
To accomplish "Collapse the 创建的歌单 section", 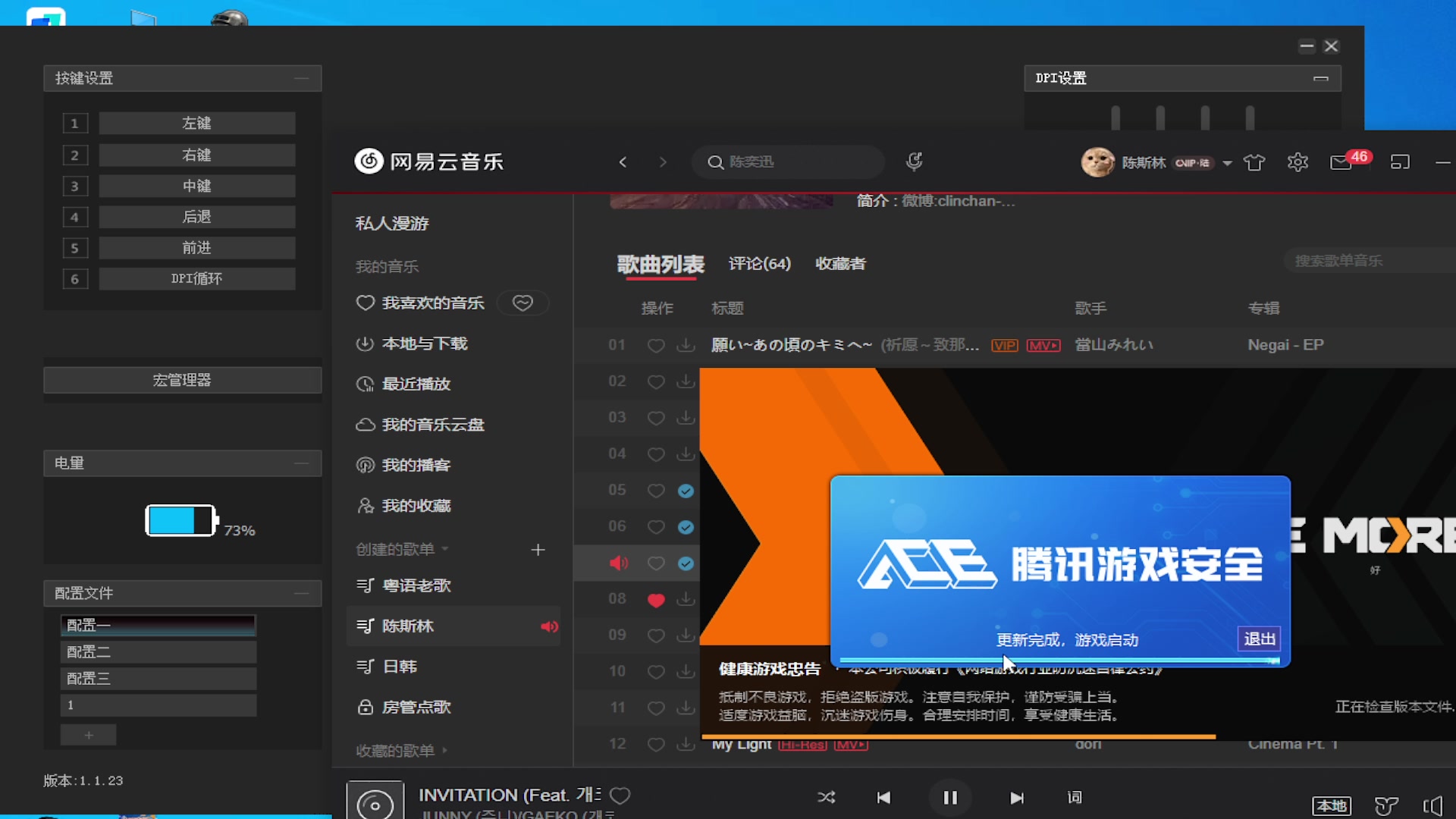I will (x=402, y=549).
